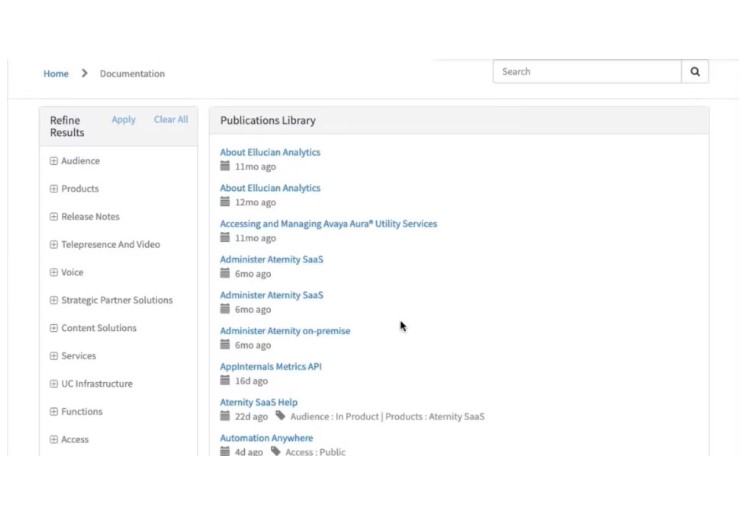Open the AppInternals Metrics API publication
Image resolution: width=746 pixels, height=528 pixels.
pos(270,367)
